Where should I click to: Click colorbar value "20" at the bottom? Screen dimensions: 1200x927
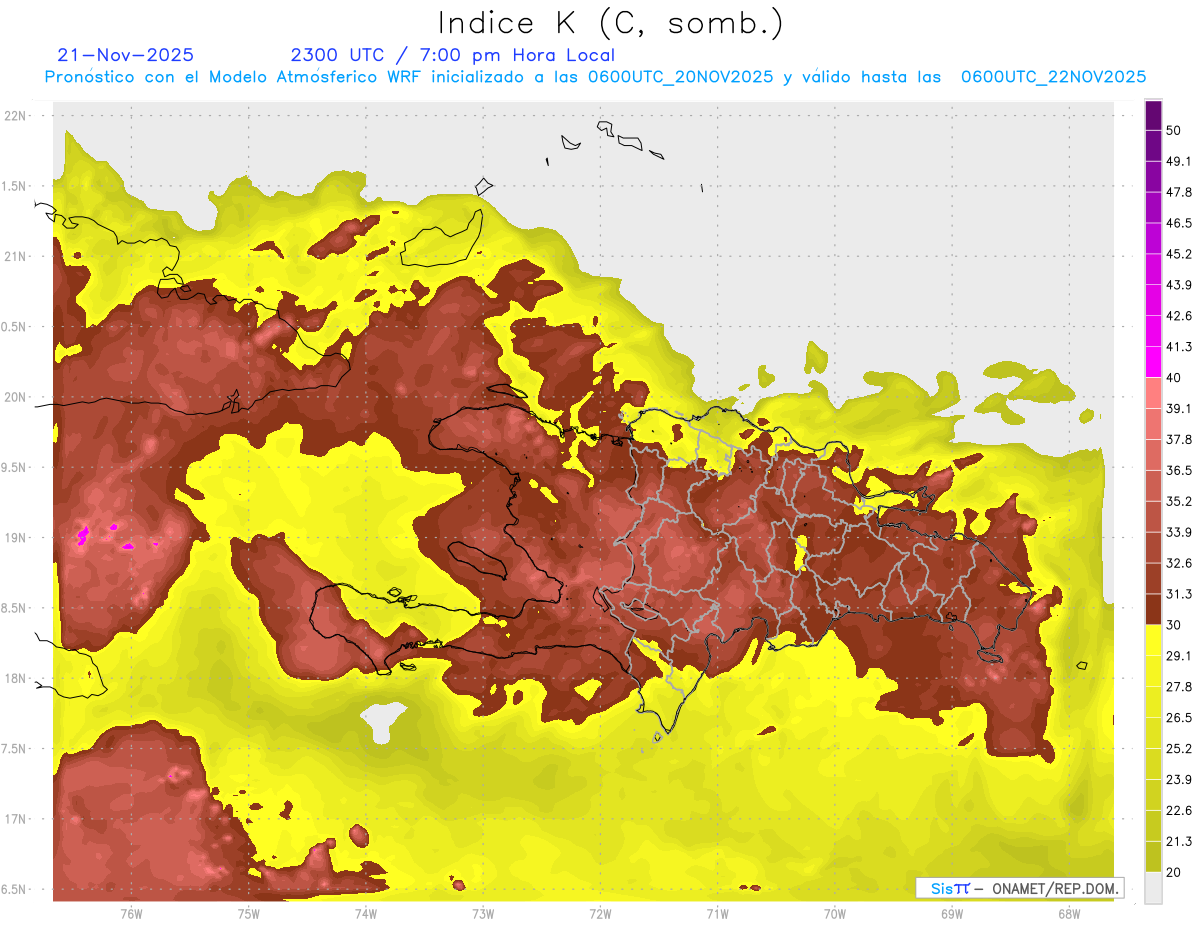1174,872
